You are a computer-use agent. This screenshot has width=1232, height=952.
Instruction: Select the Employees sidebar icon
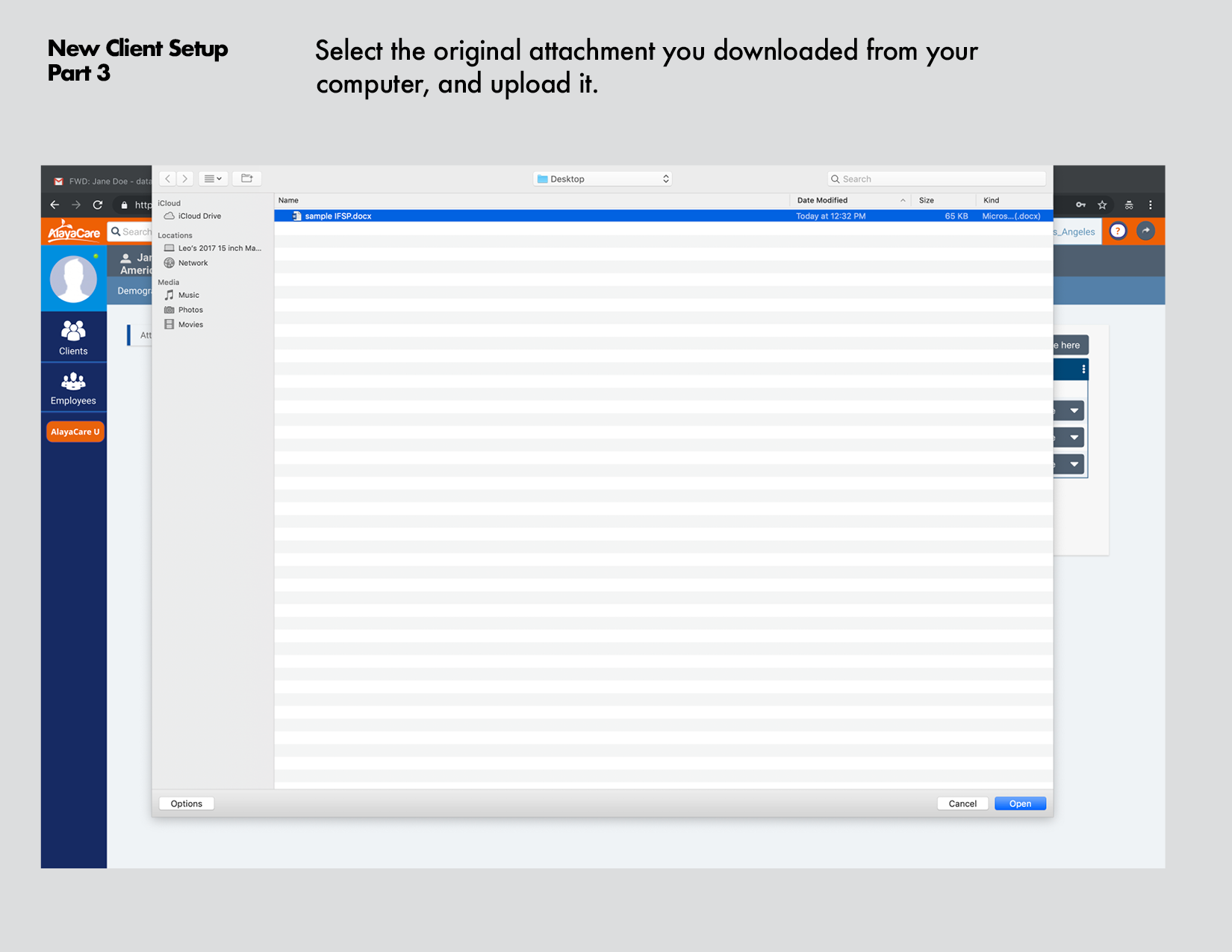(73, 387)
